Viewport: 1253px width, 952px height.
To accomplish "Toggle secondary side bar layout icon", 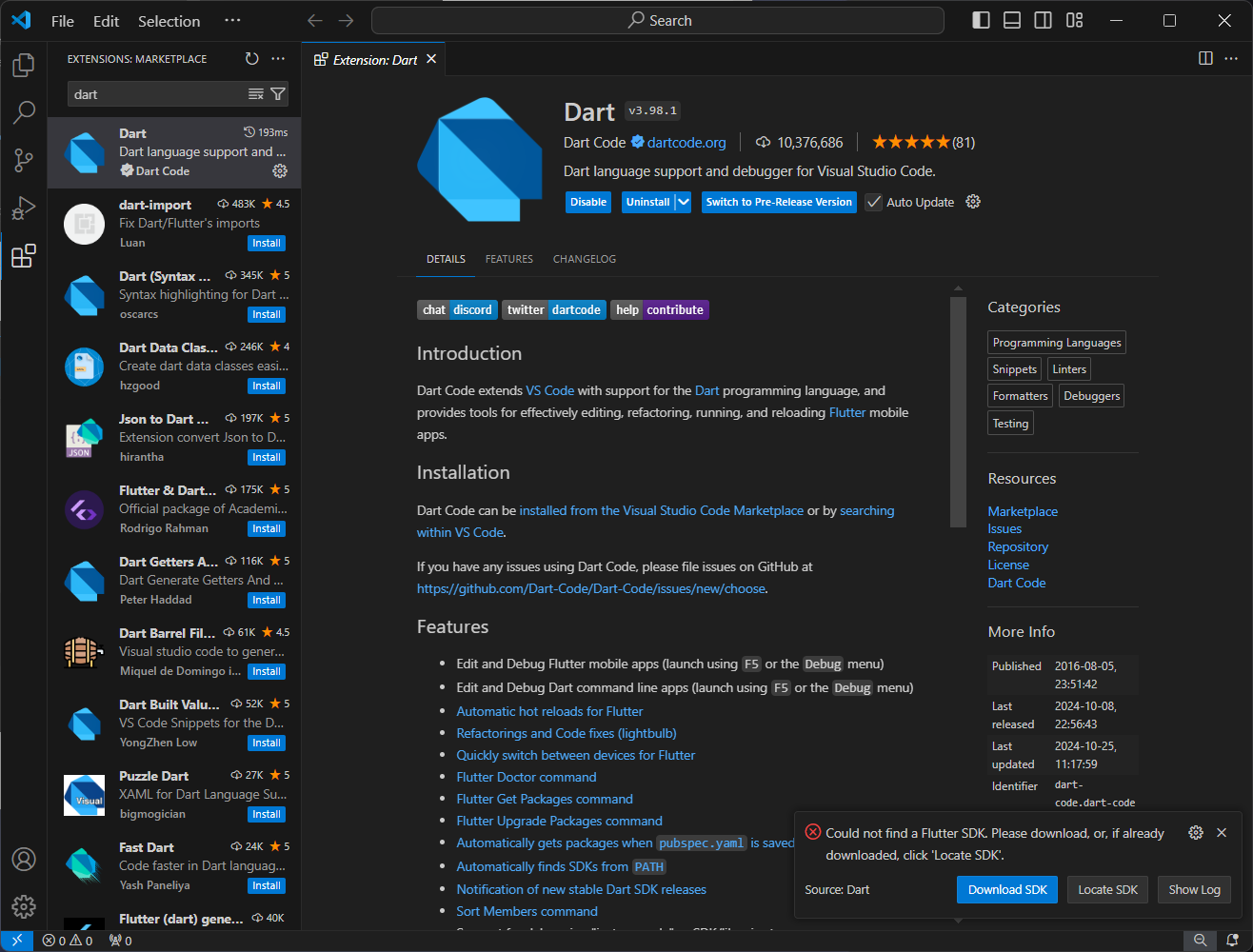I will pyautogui.click(x=1044, y=21).
